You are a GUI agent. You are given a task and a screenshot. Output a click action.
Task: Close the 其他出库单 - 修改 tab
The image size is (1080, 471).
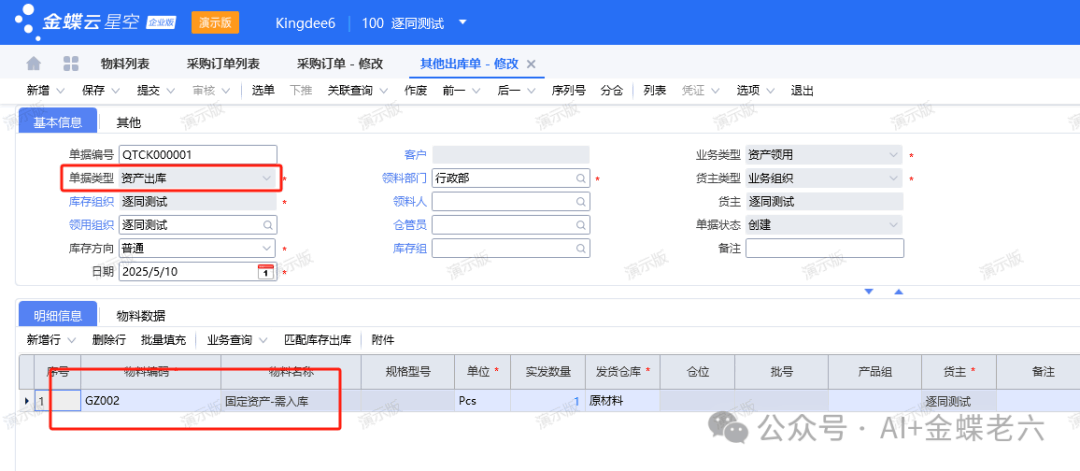tap(531, 64)
